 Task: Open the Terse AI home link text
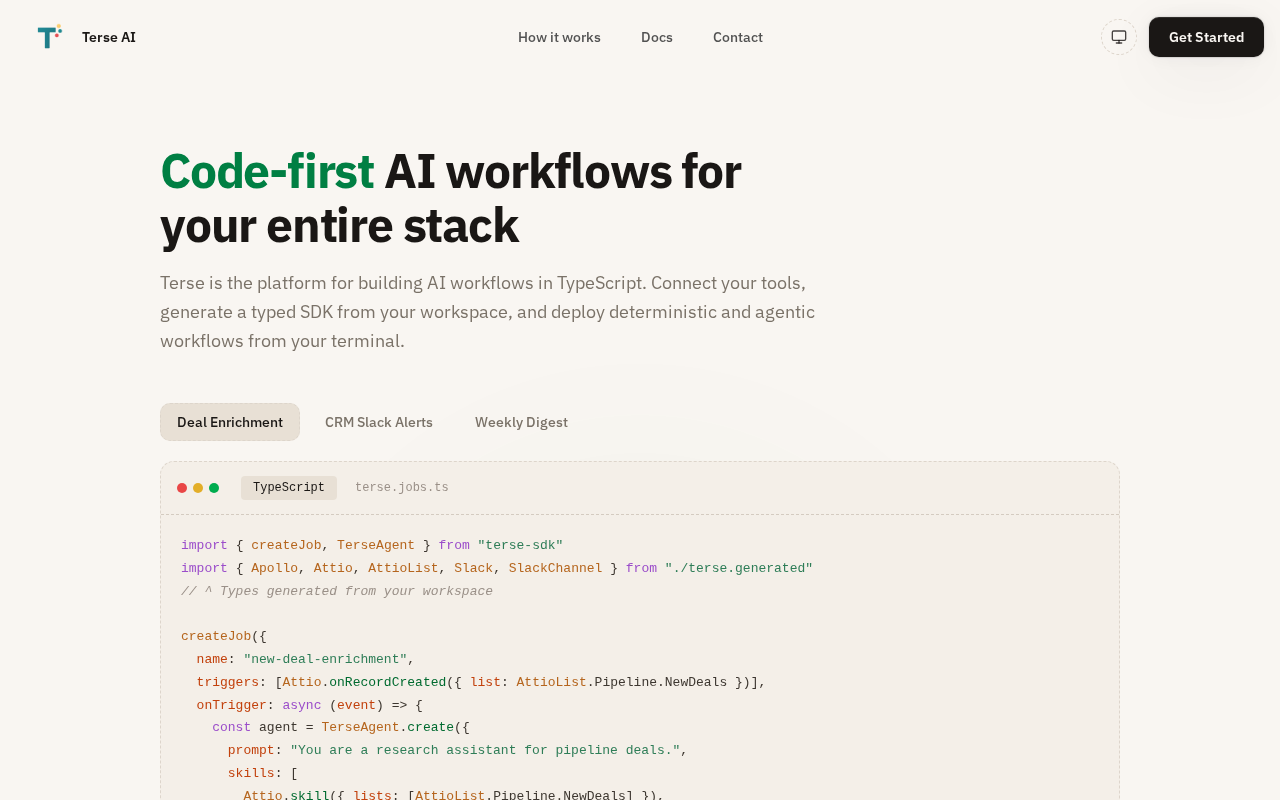click(109, 37)
